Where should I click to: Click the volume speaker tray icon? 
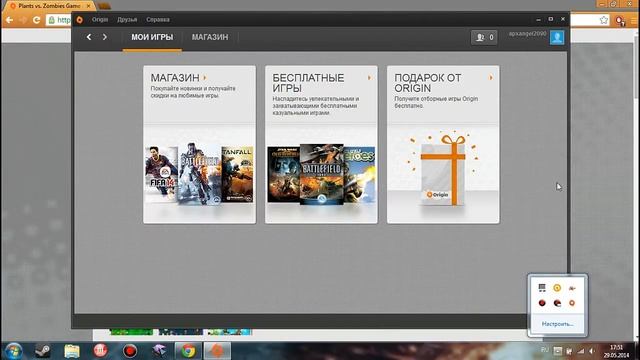[592, 351]
